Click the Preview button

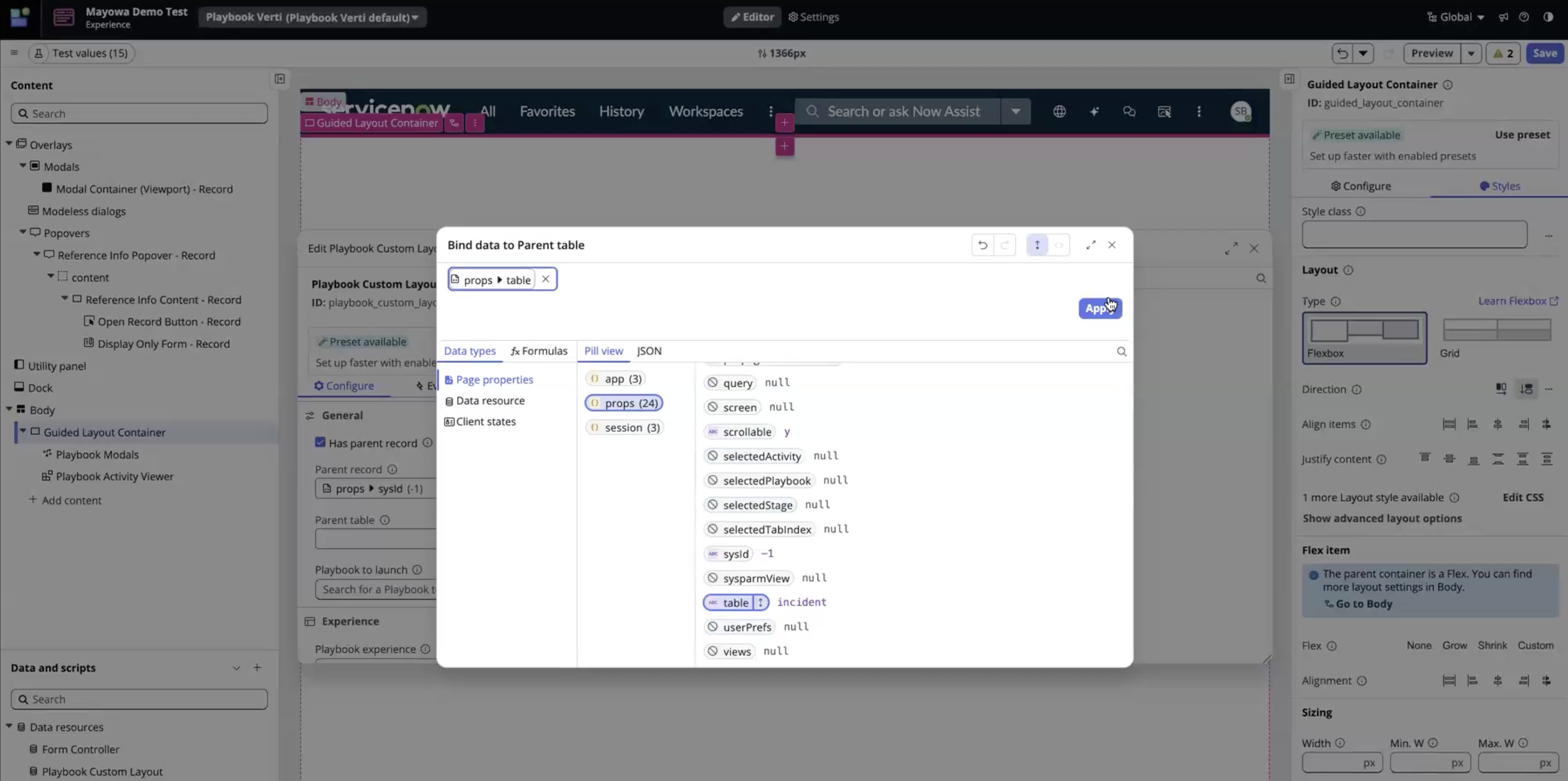coord(1432,54)
